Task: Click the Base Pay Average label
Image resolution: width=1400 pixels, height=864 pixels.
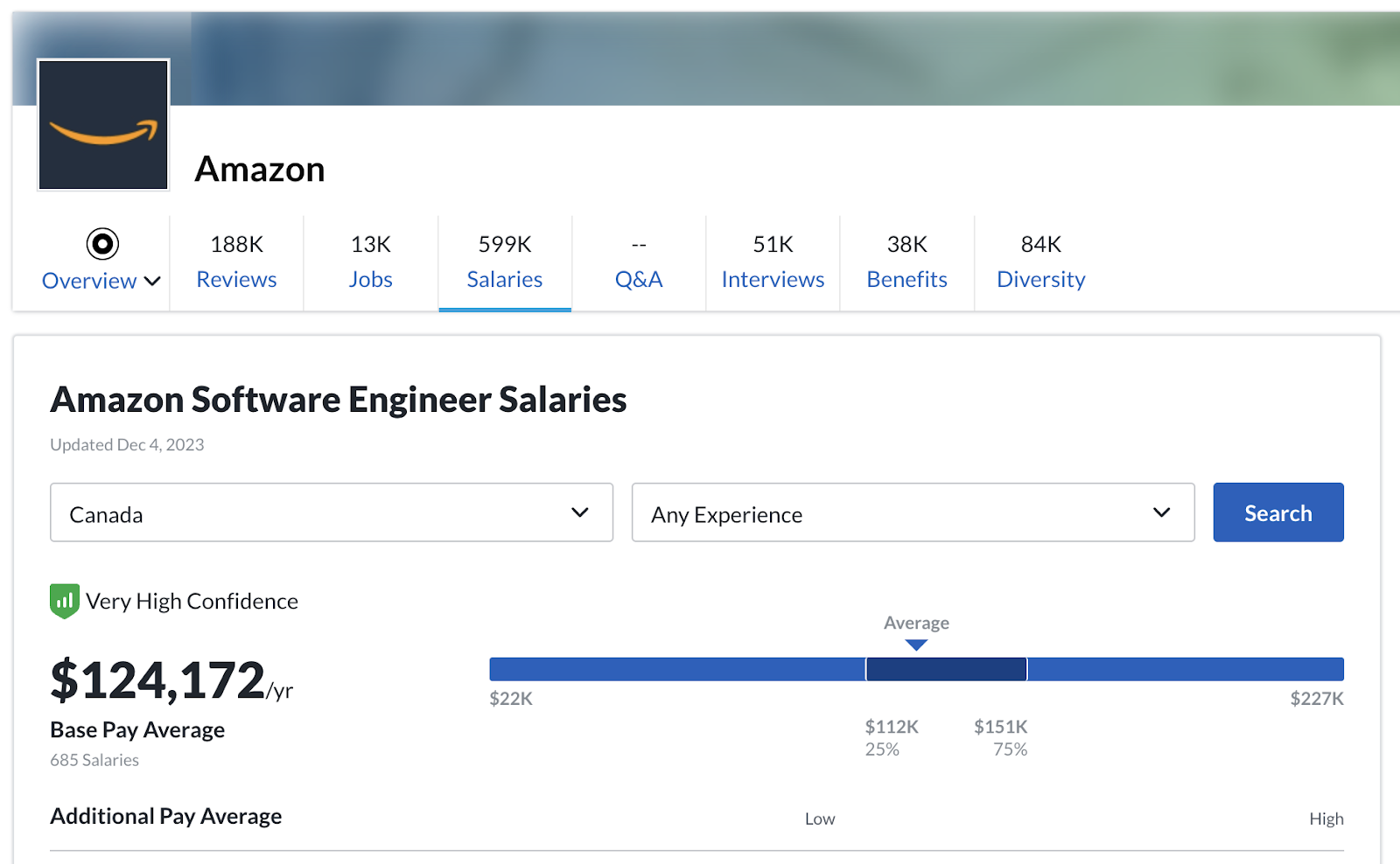Action: [137, 730]
